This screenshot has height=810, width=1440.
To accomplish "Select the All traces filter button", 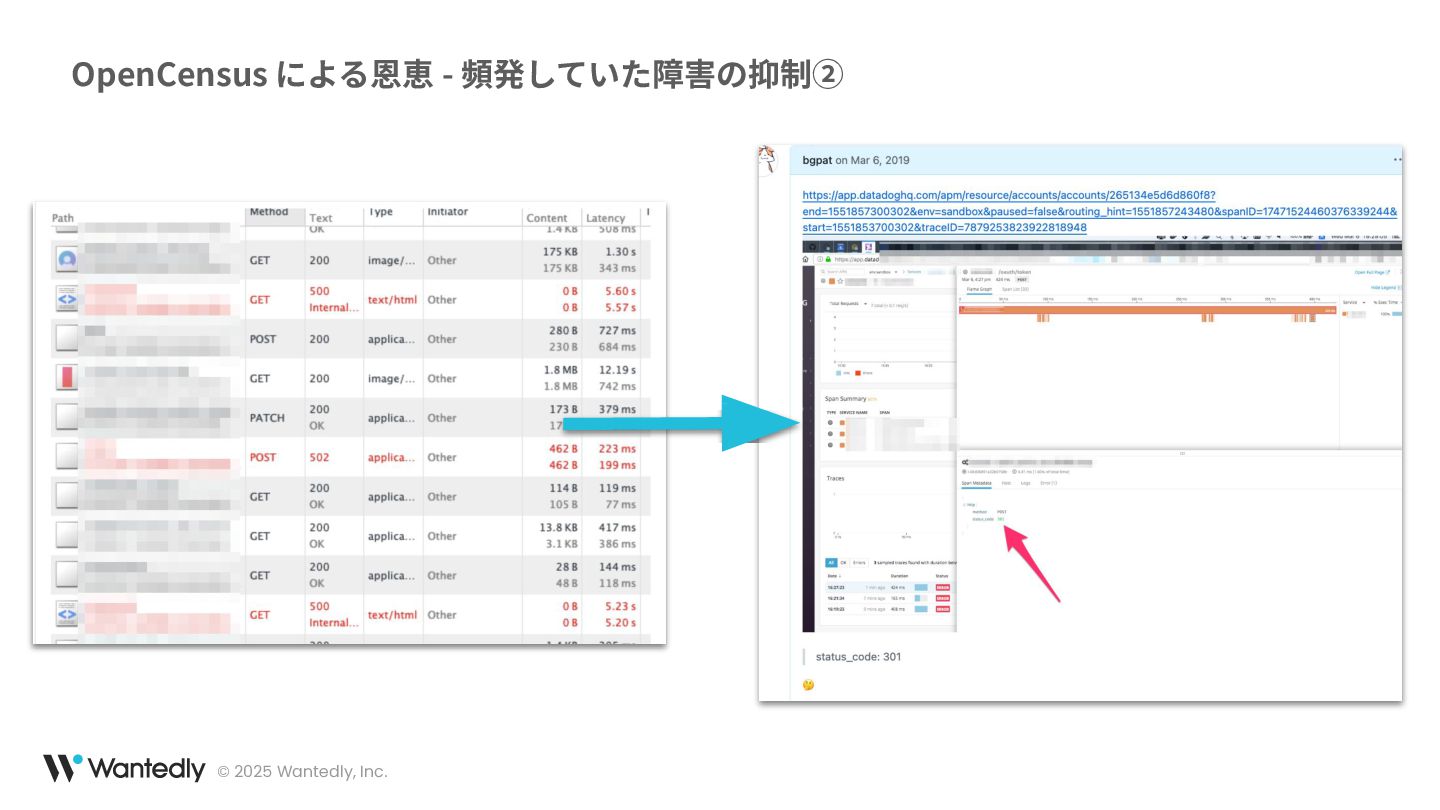I will coord(830,563).
